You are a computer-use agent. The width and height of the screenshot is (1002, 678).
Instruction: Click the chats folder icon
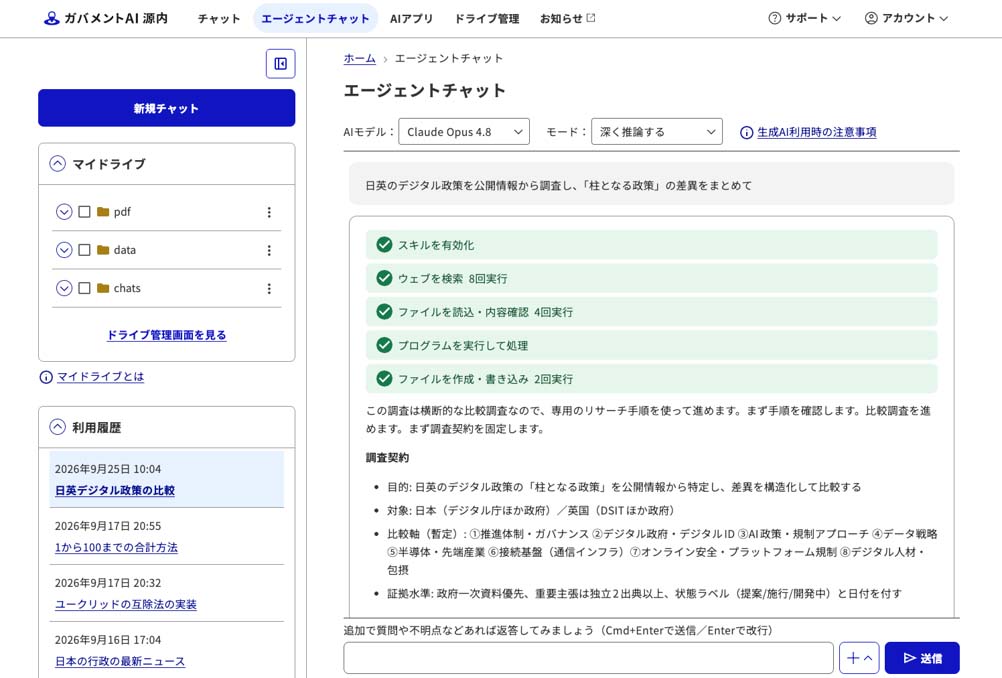click(103, 288)
